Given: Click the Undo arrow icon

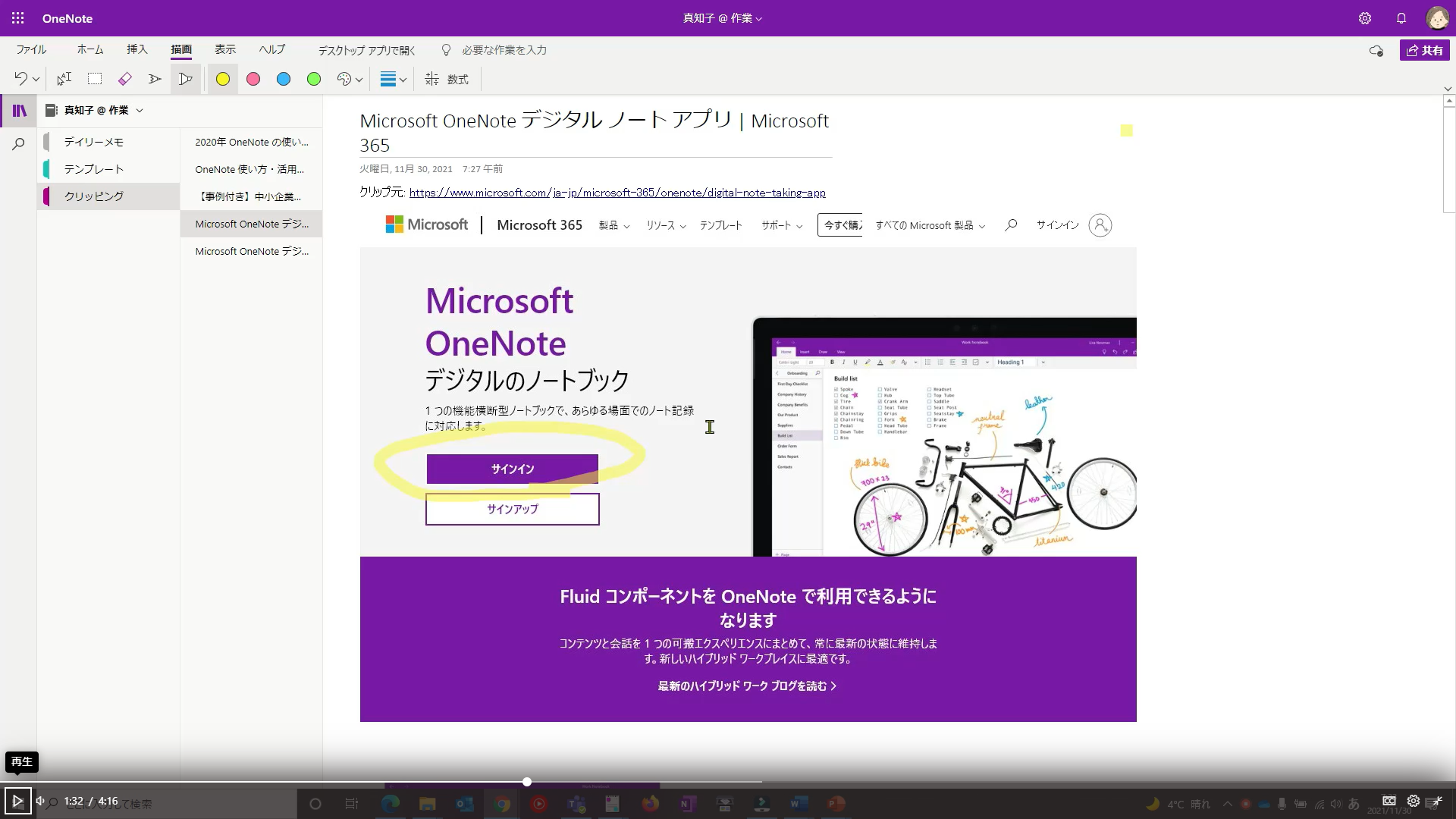Looking at the screenshot, I should click(20, 79).
